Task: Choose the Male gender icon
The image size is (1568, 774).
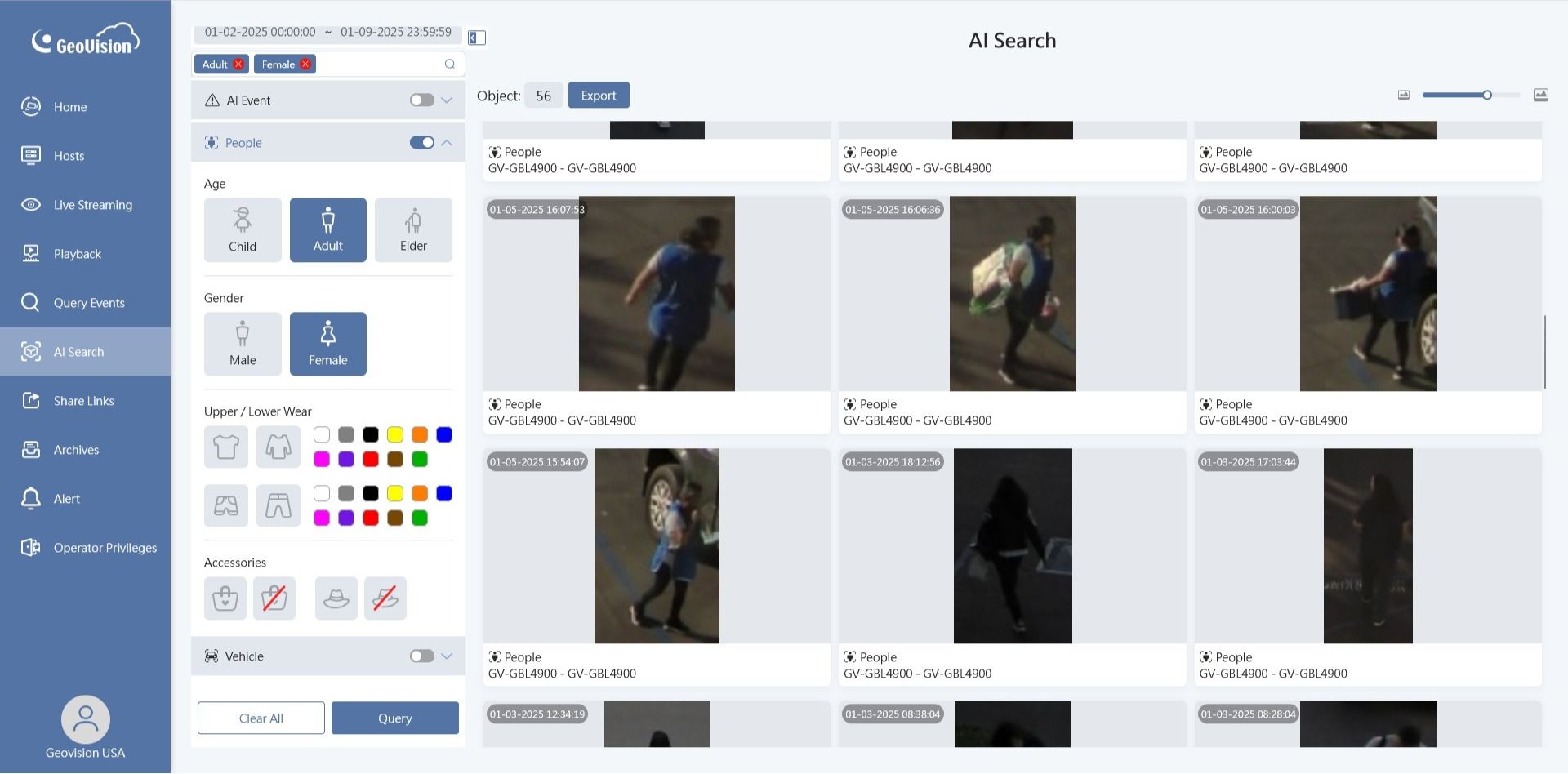Action: [243, 344]
